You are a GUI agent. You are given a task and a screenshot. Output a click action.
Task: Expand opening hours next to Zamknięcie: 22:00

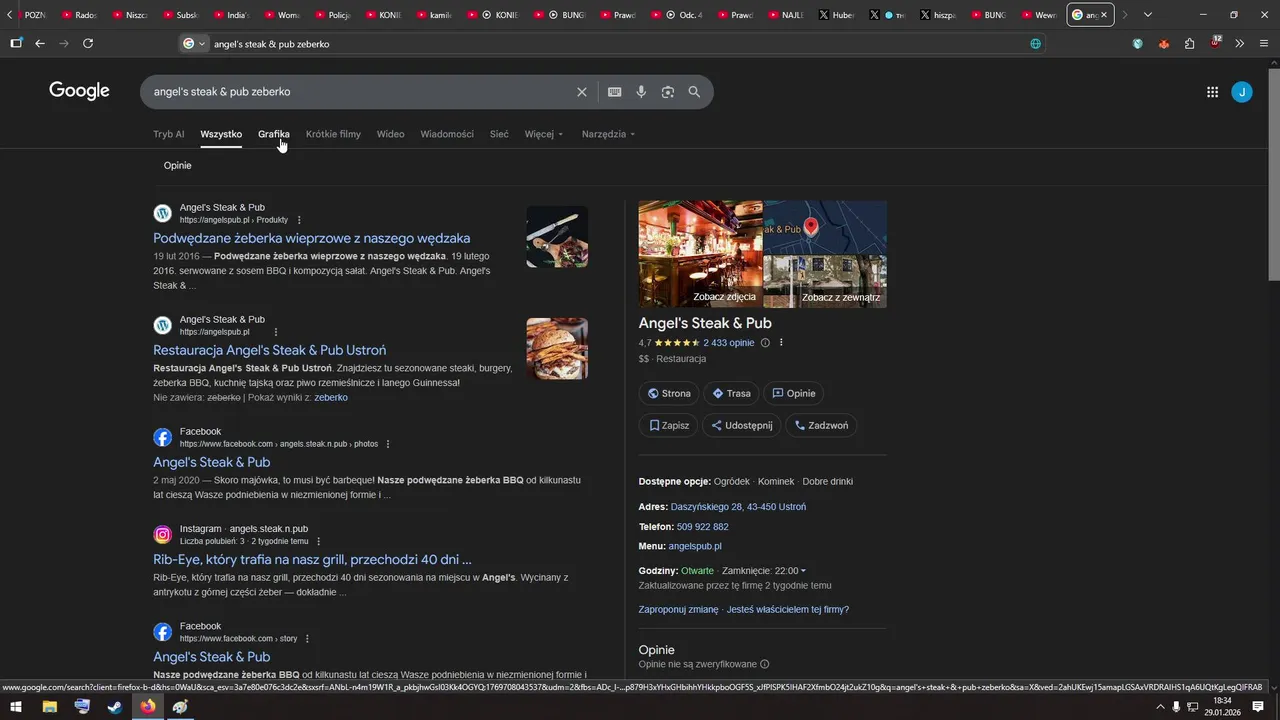803,571
